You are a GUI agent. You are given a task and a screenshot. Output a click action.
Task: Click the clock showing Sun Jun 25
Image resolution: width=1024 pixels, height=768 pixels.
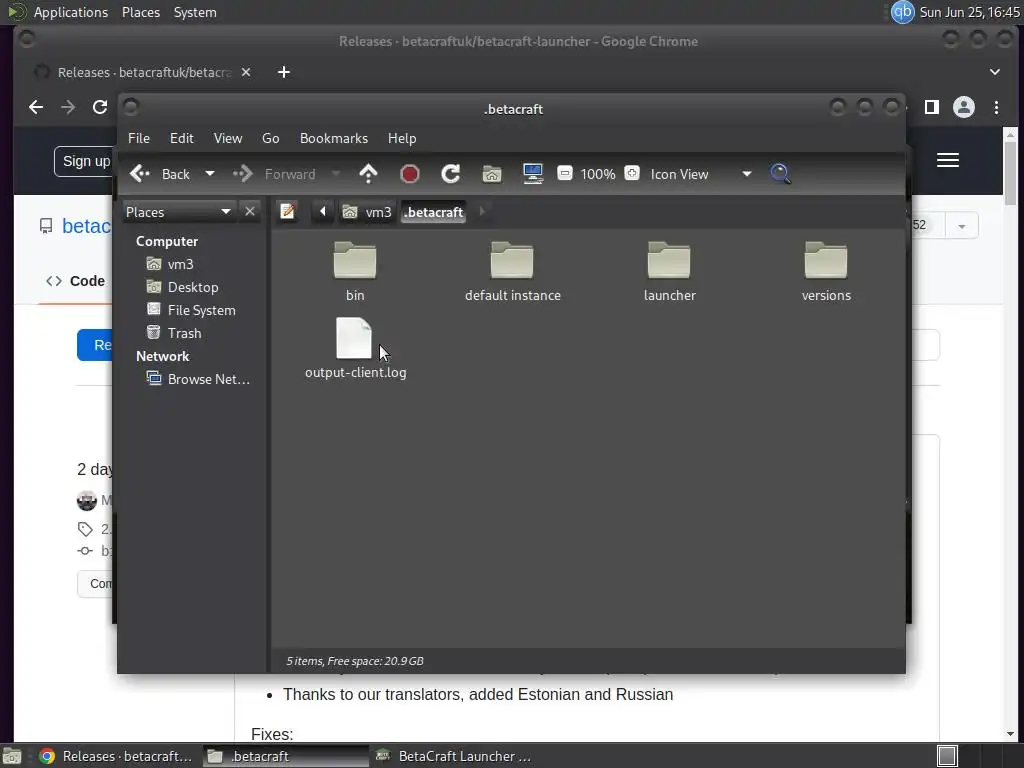tap(970, 12)
